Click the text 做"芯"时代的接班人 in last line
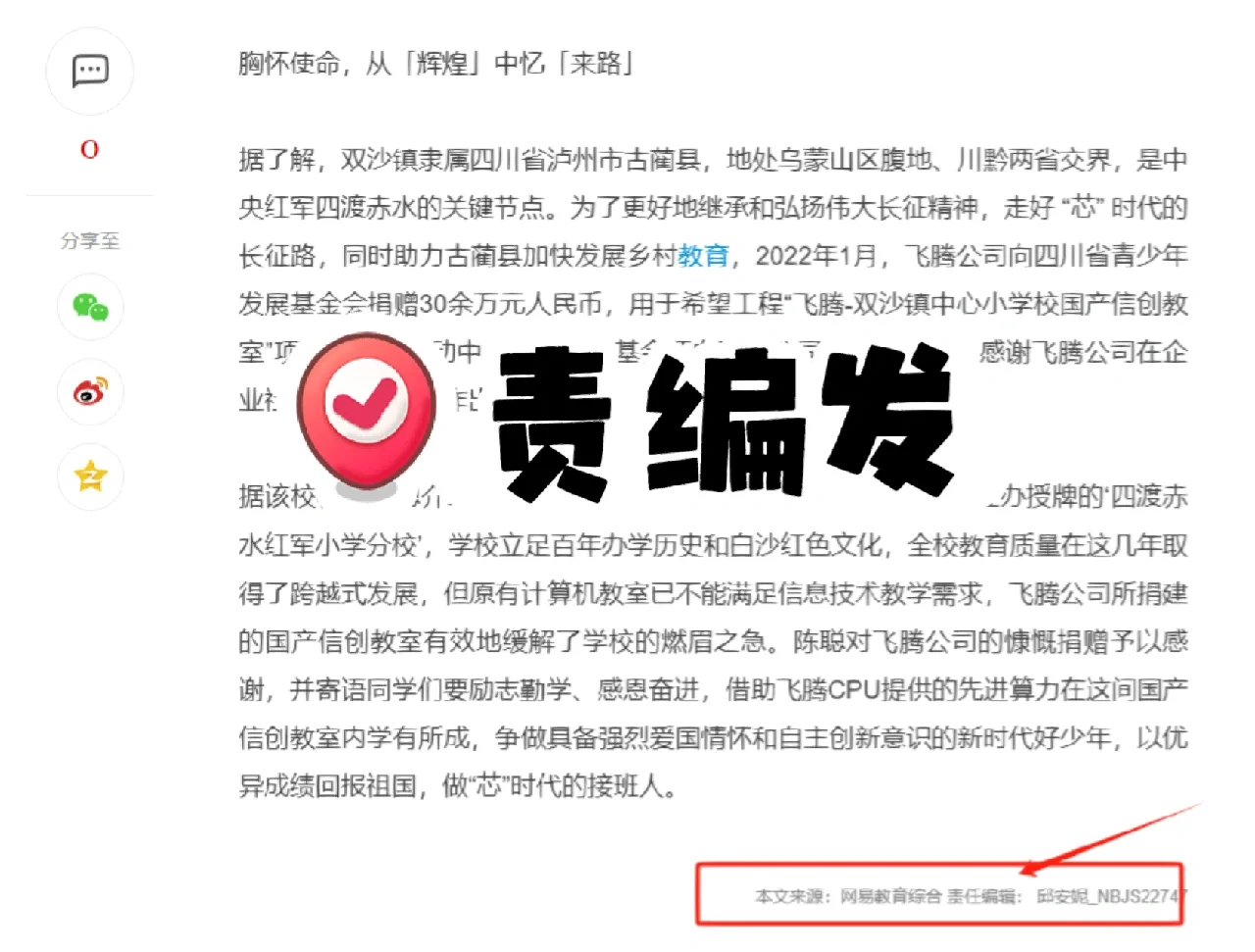This screenshot has width=1255, height=952. pyautogui.click(x=559, y=785)
